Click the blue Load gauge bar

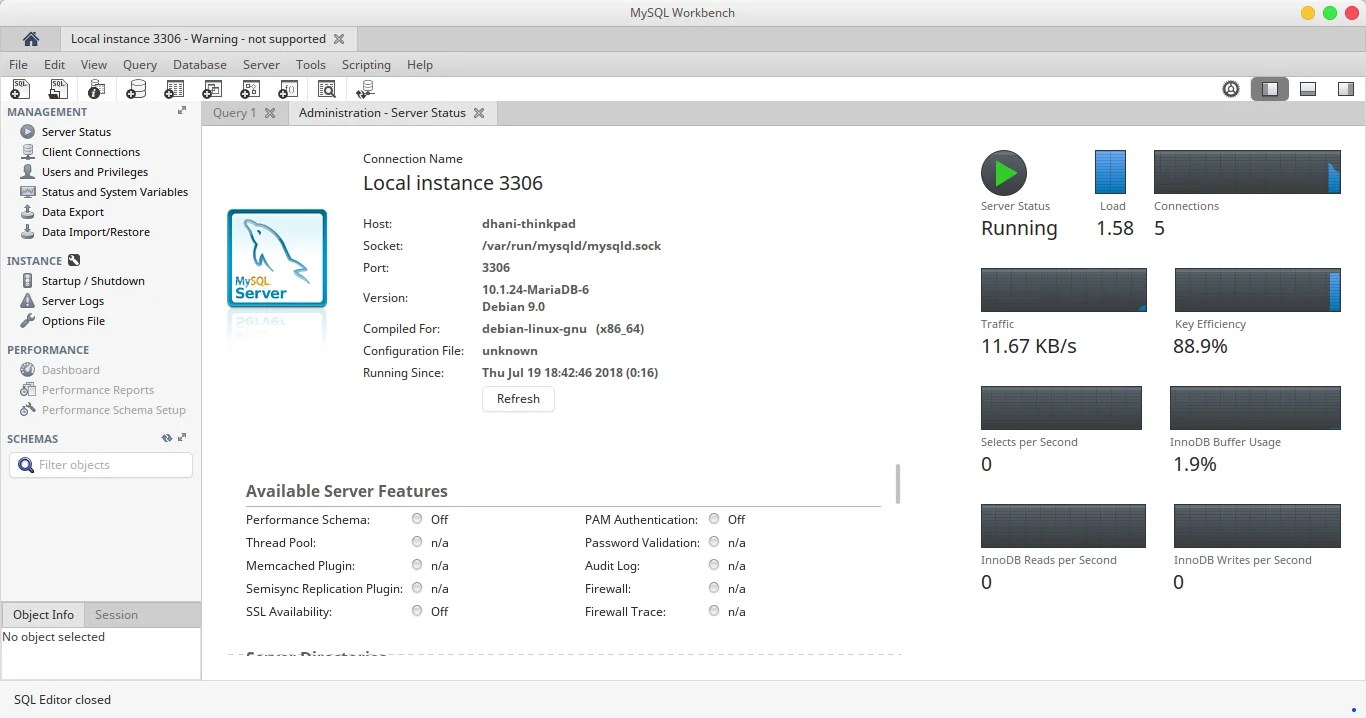(x=1110, y=172)
